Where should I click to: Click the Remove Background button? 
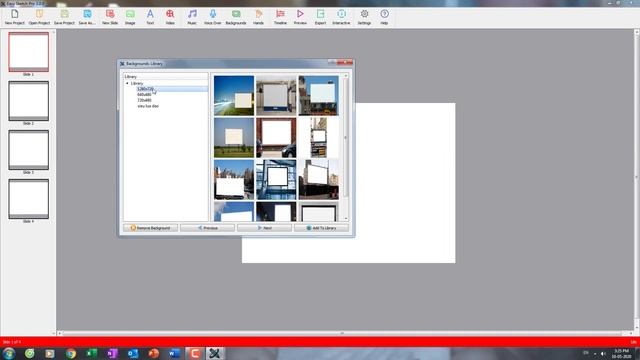(x=150, y=228)
